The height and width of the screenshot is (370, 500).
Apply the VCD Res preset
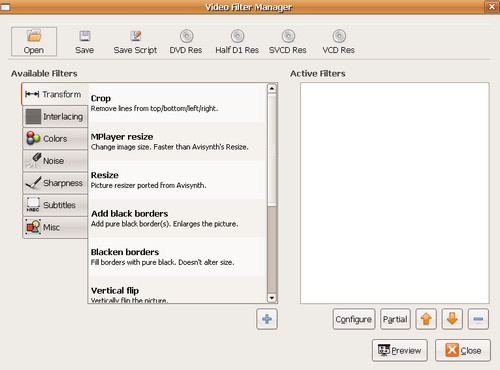pyautogui.click(x=339, y=42)
